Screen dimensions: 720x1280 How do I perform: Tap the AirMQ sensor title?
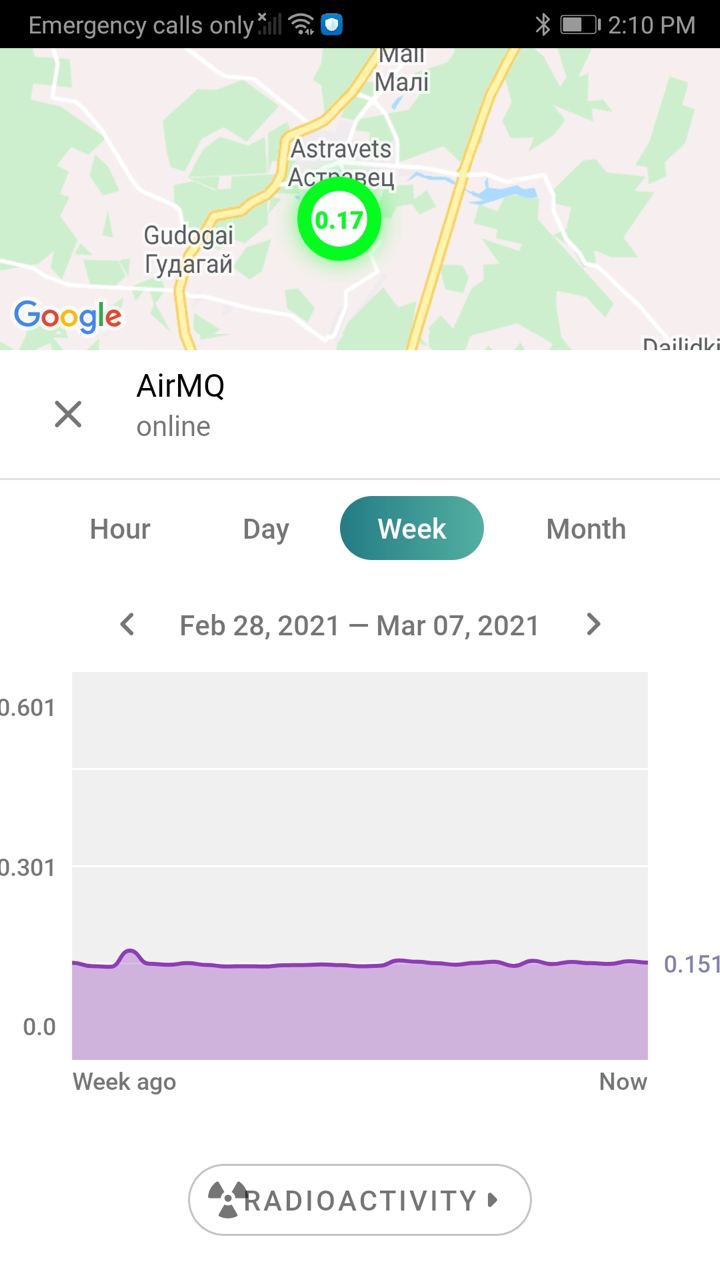click(180, 385)
